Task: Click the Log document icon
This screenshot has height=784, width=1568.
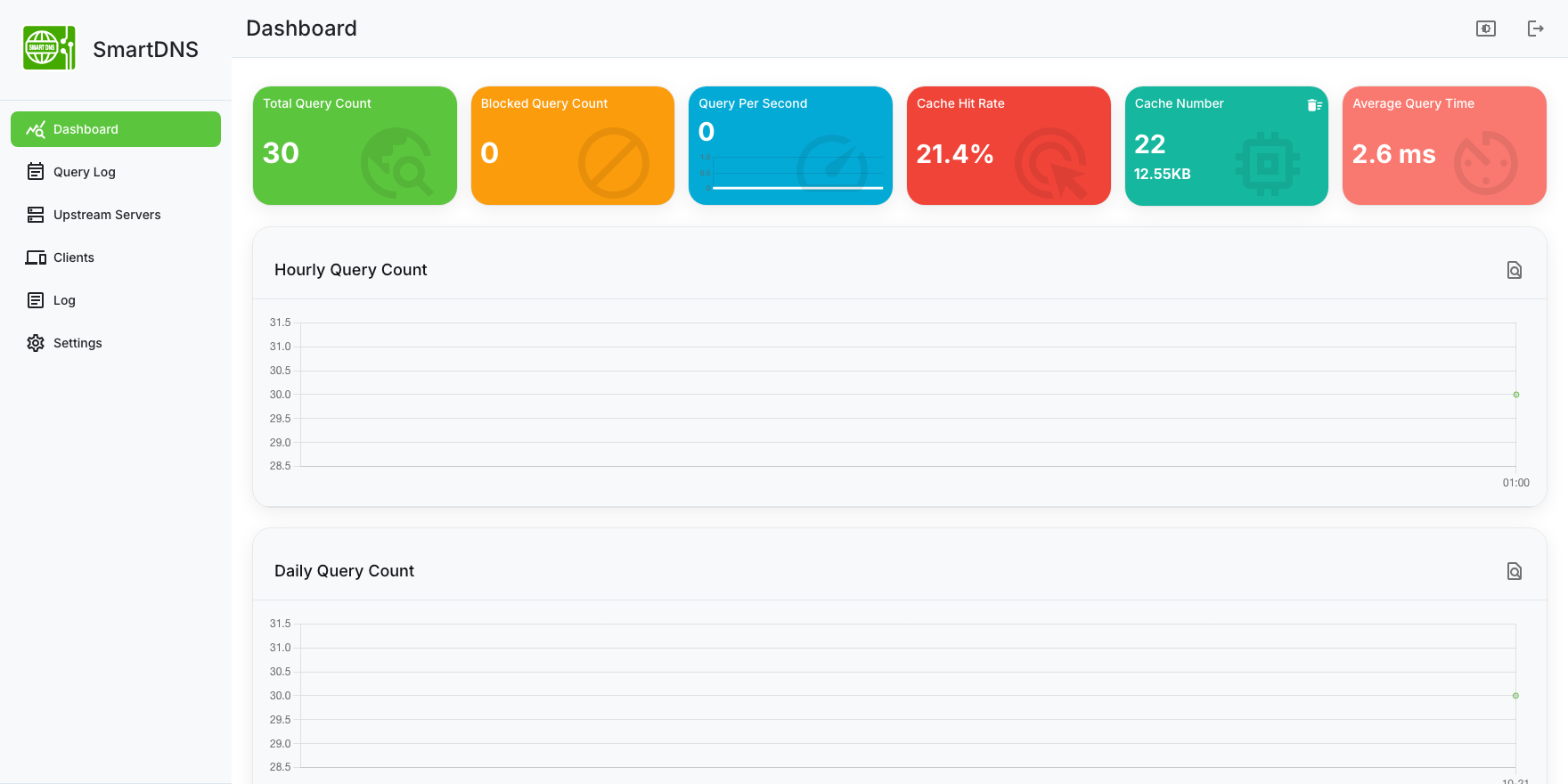Action: [x=36, y=300]
